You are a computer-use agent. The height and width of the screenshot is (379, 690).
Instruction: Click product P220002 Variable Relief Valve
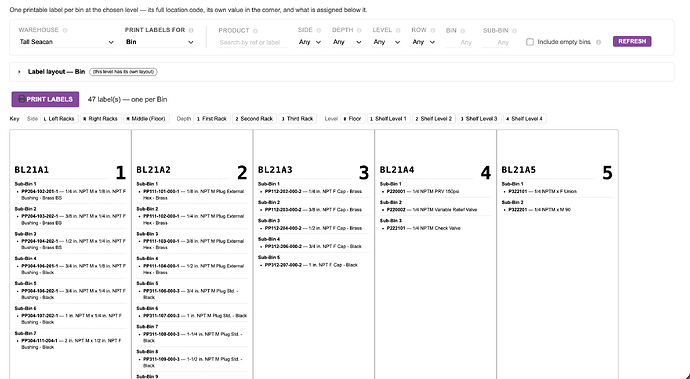tap(432, 210)
